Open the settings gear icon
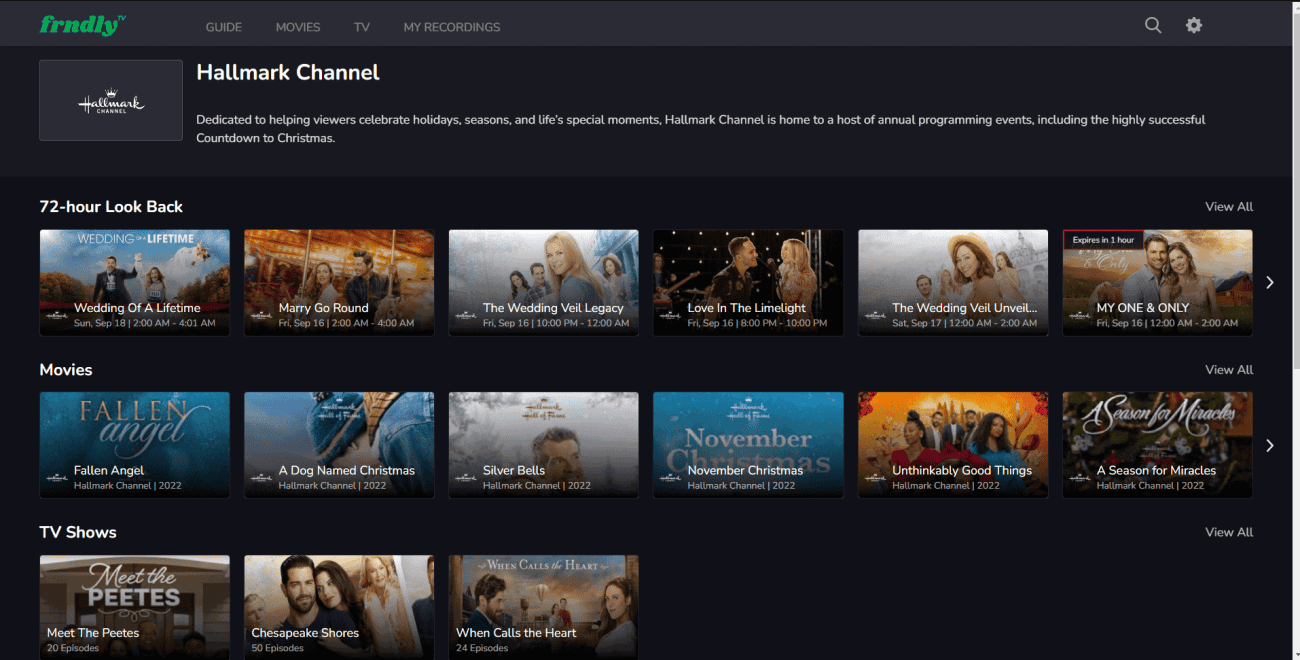Image resolution: width=1300 pixels, height=660 pixels. point(1193,24)
